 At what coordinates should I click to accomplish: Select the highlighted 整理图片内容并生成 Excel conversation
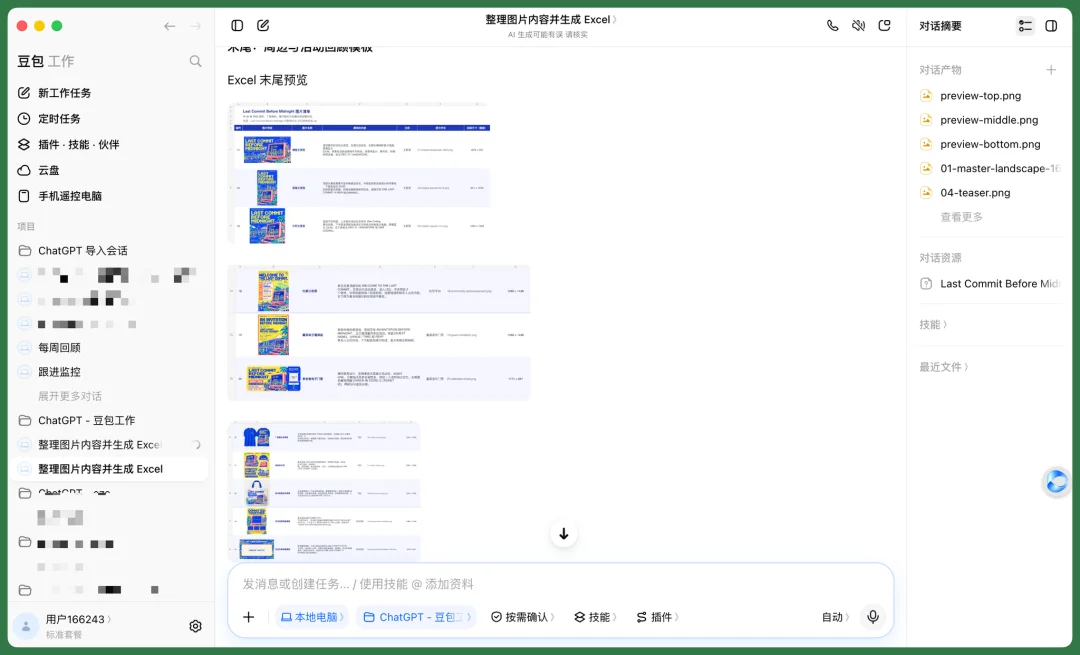(x=110, y=469)
